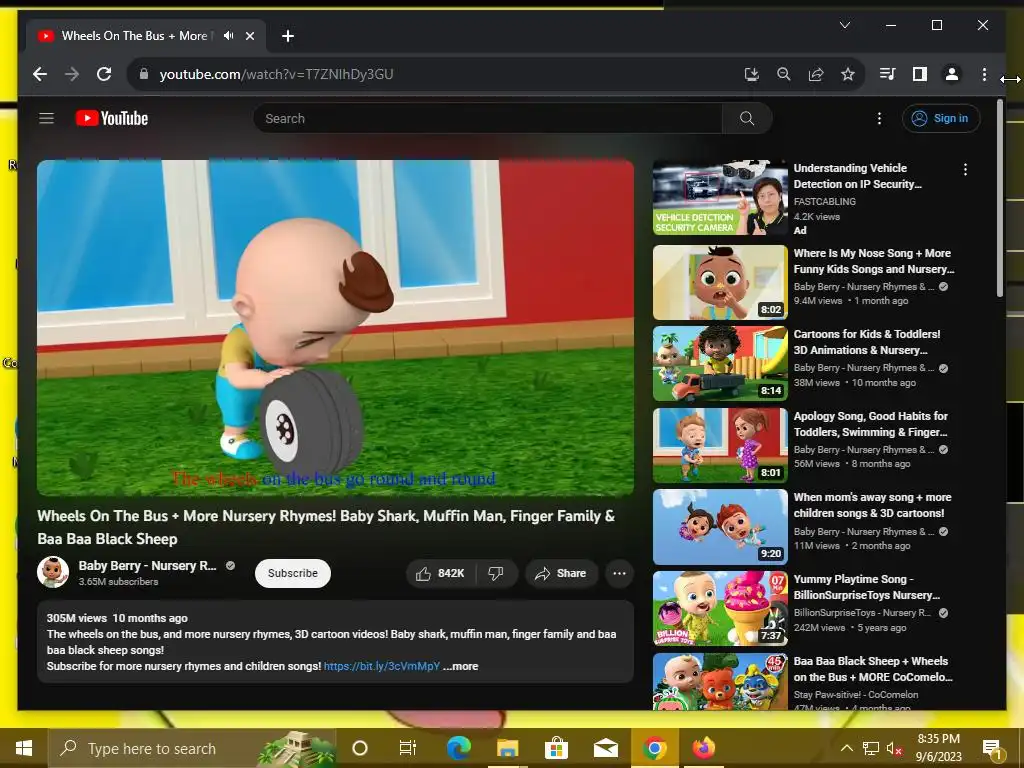1024x768 pixels.
Task: Close the Wheels On The Bus tab
Action: click(249, 36)
